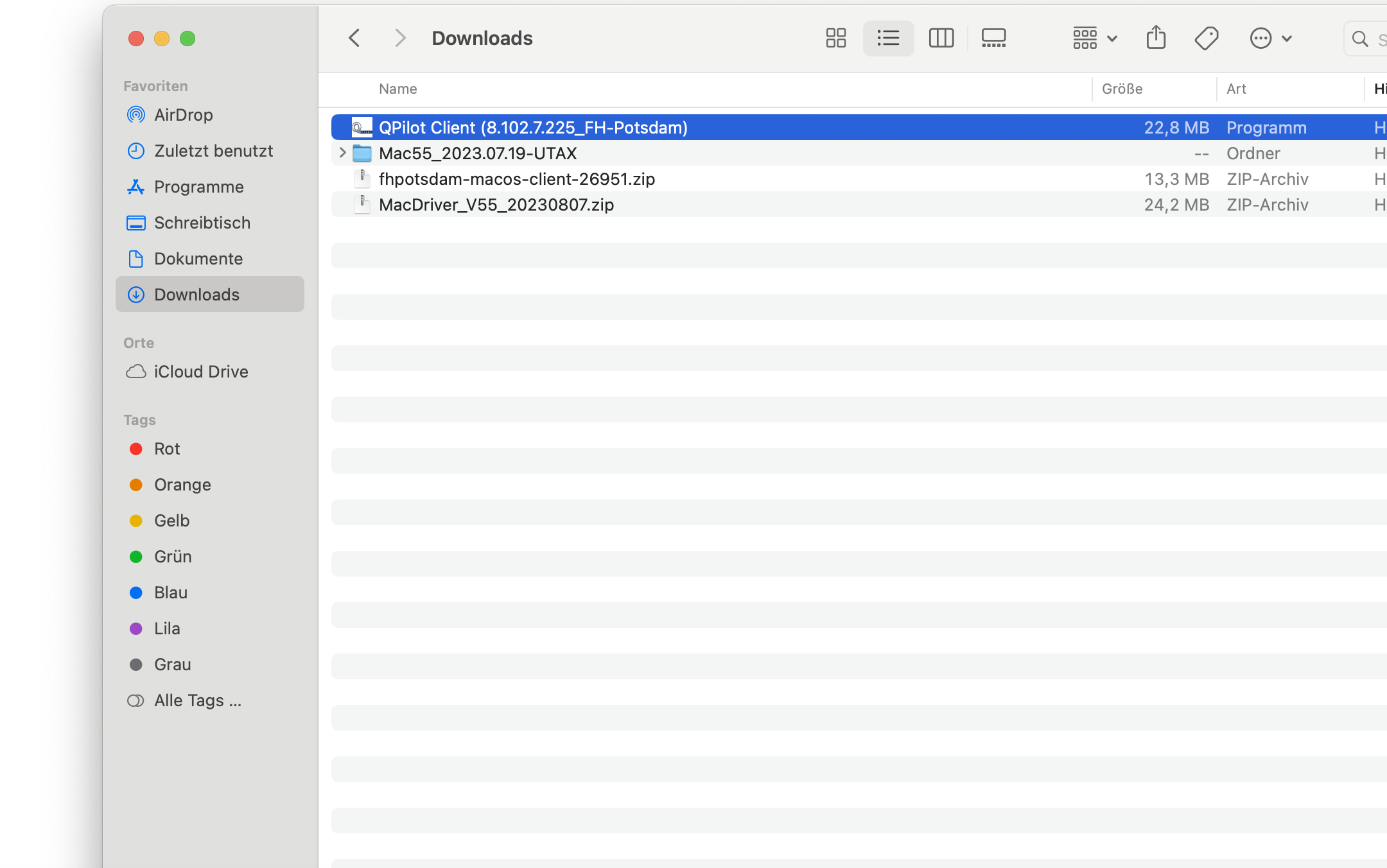Click the fhpotsdam zip file icon

[362, 178]
